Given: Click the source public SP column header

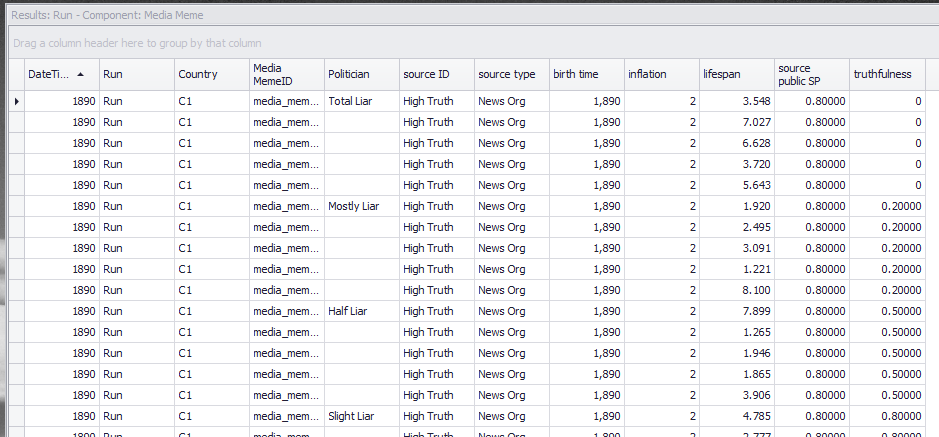Looking at the screenshot, I should 811,74.
